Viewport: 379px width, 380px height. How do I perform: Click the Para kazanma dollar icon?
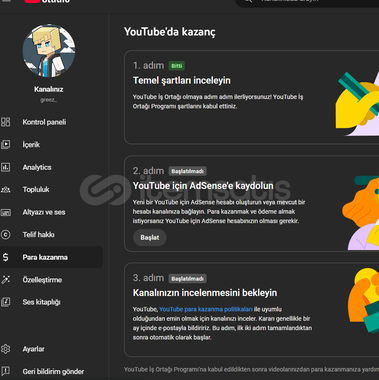point(5,257)
